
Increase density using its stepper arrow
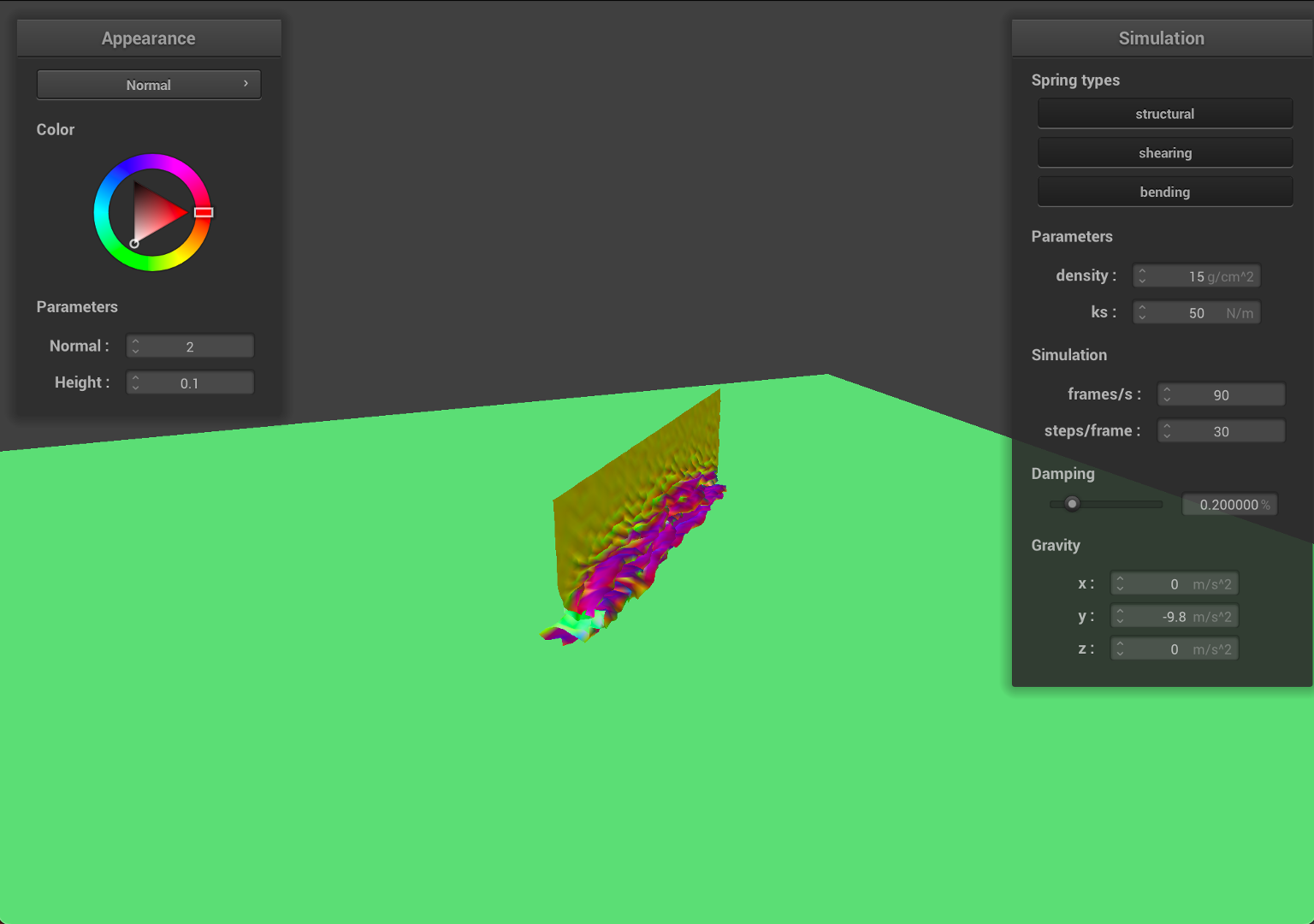pos(1142,272)
